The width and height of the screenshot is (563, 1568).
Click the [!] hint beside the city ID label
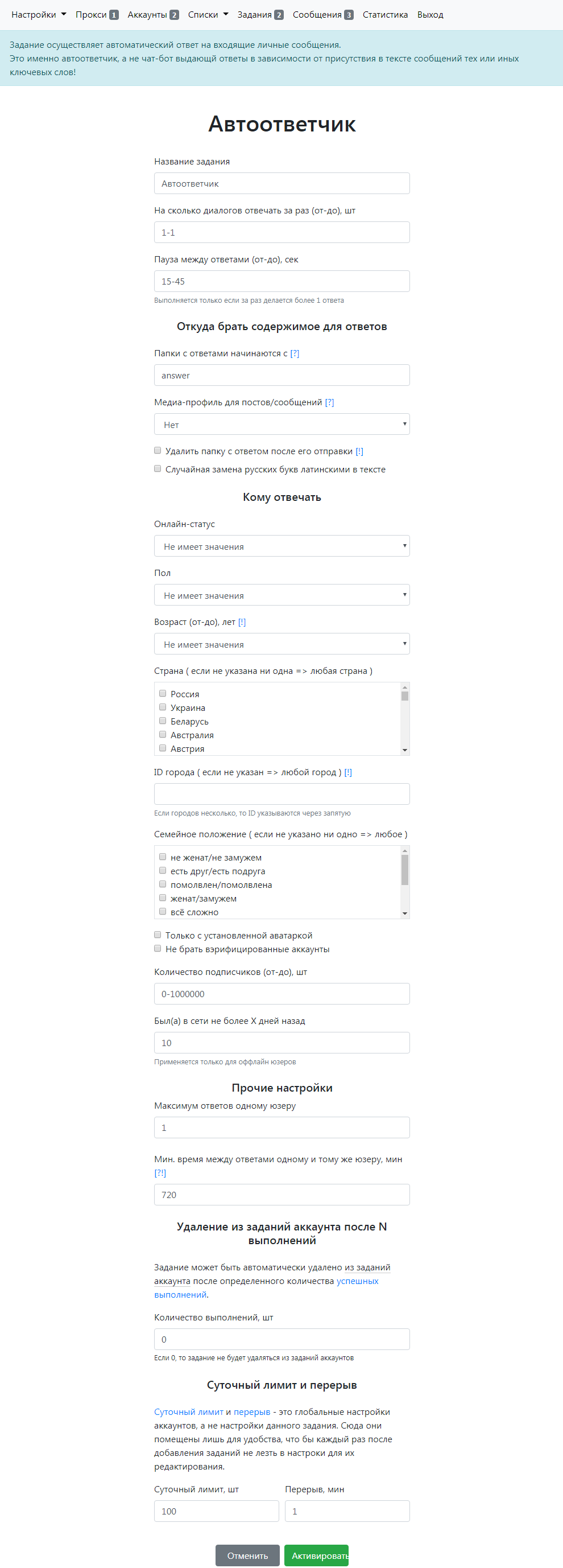(348, 772)
